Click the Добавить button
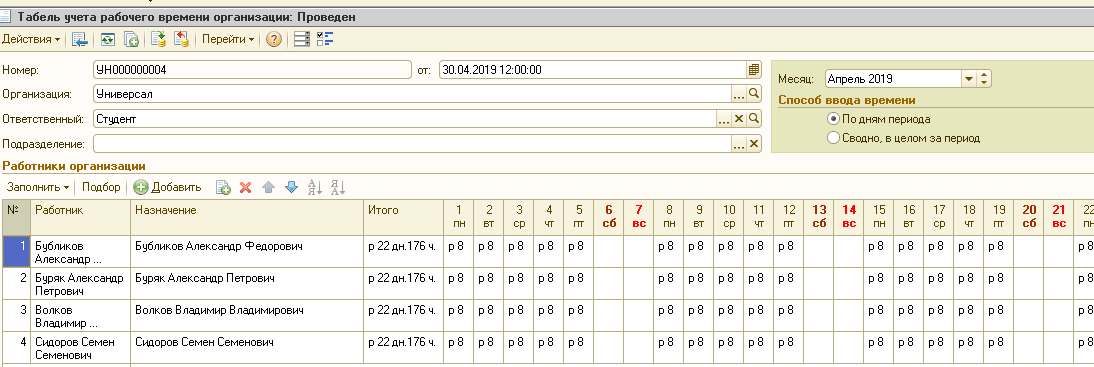The height and width of the screenshot is (367, 1094). pos(167,187)
